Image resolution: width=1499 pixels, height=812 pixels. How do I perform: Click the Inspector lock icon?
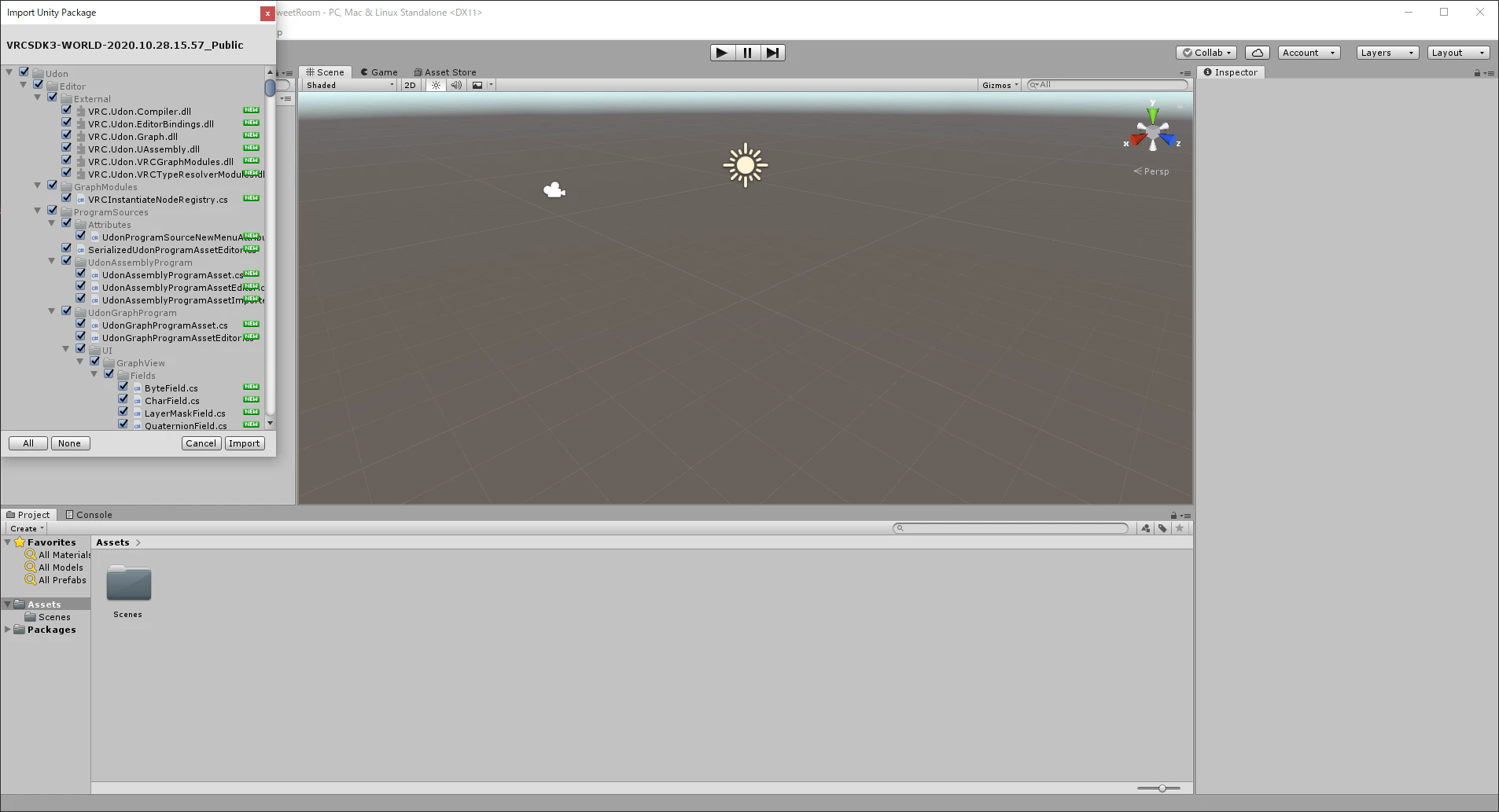point(1477,73)
